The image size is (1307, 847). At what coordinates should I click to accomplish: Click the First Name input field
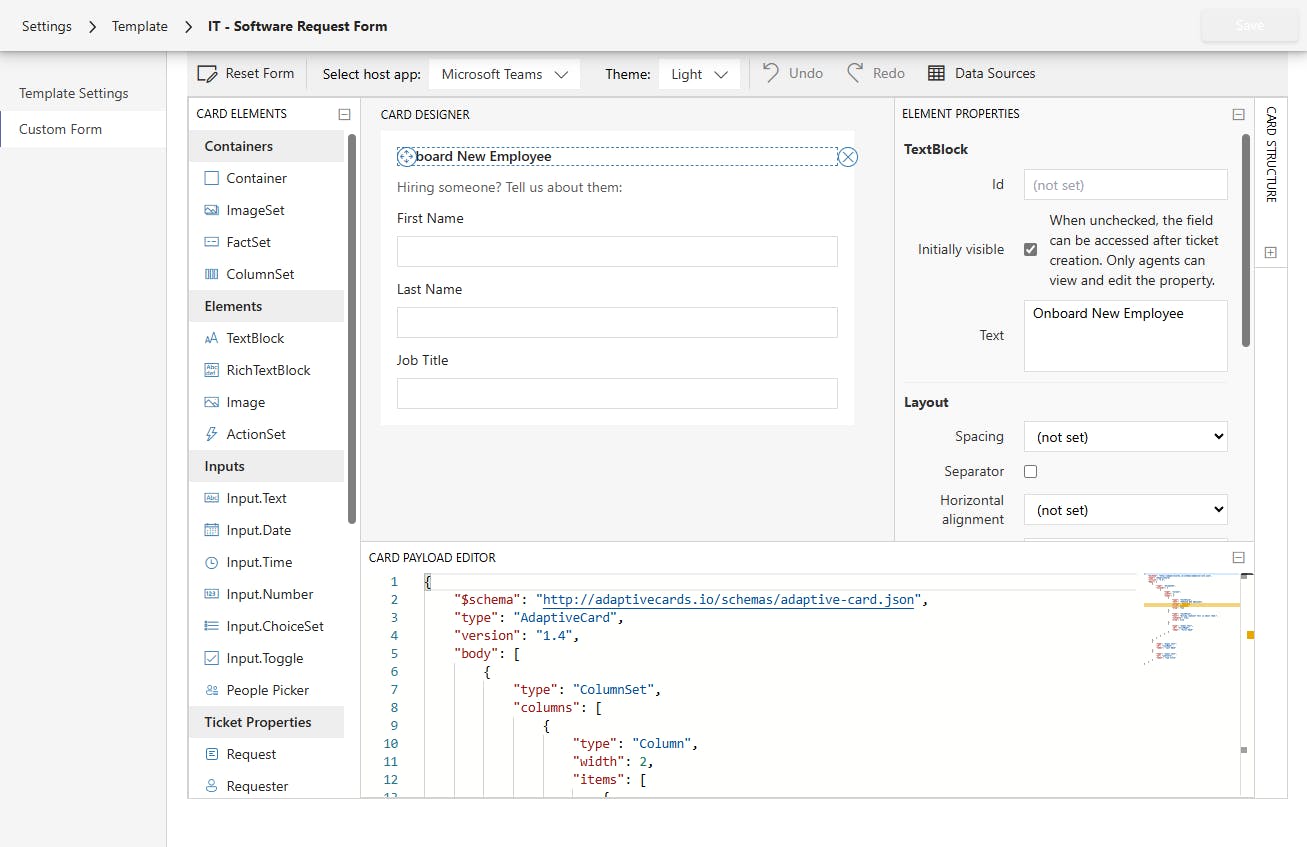pos(617,251)
